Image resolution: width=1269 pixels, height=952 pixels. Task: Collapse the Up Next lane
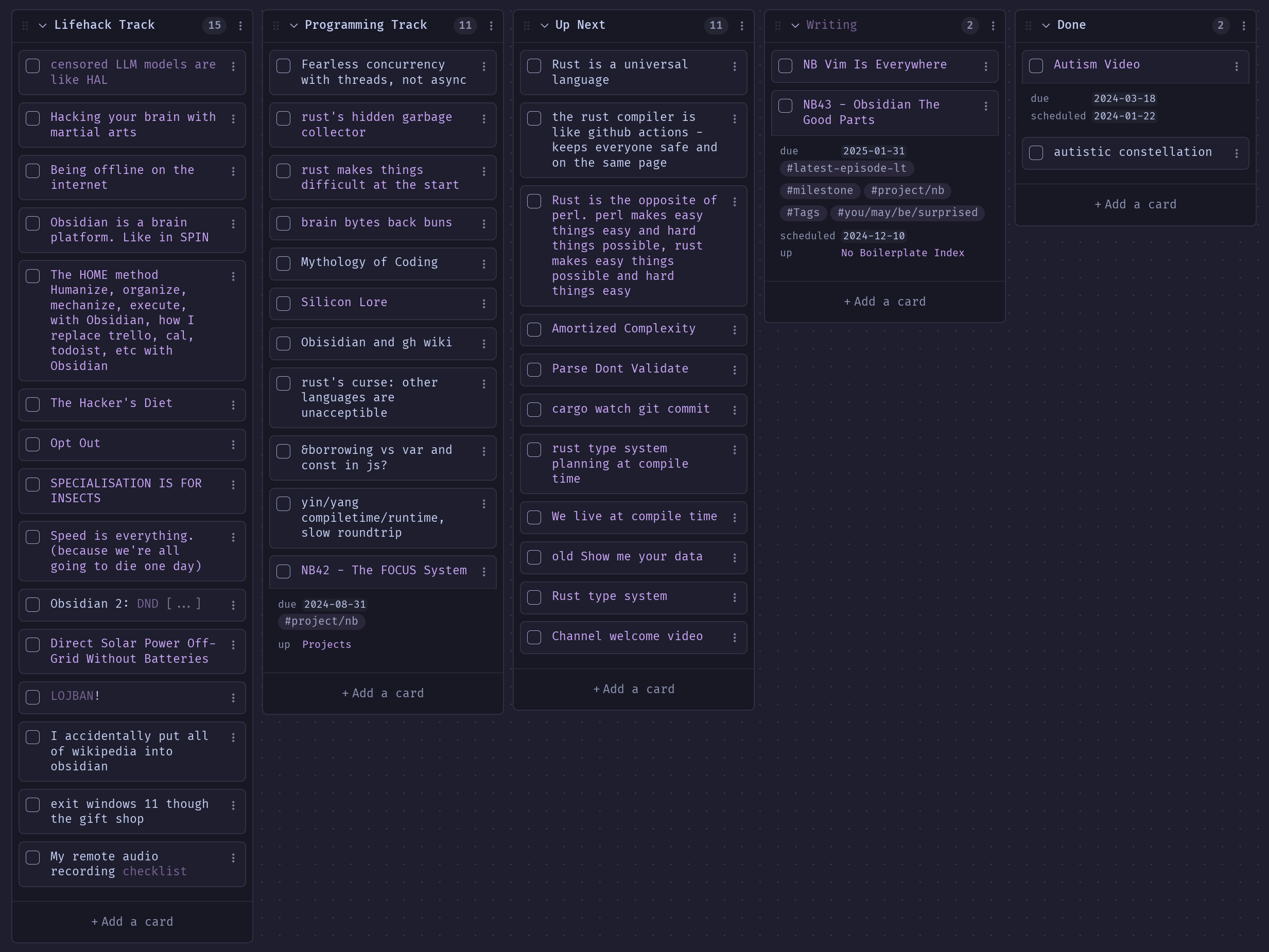point(545,26)
